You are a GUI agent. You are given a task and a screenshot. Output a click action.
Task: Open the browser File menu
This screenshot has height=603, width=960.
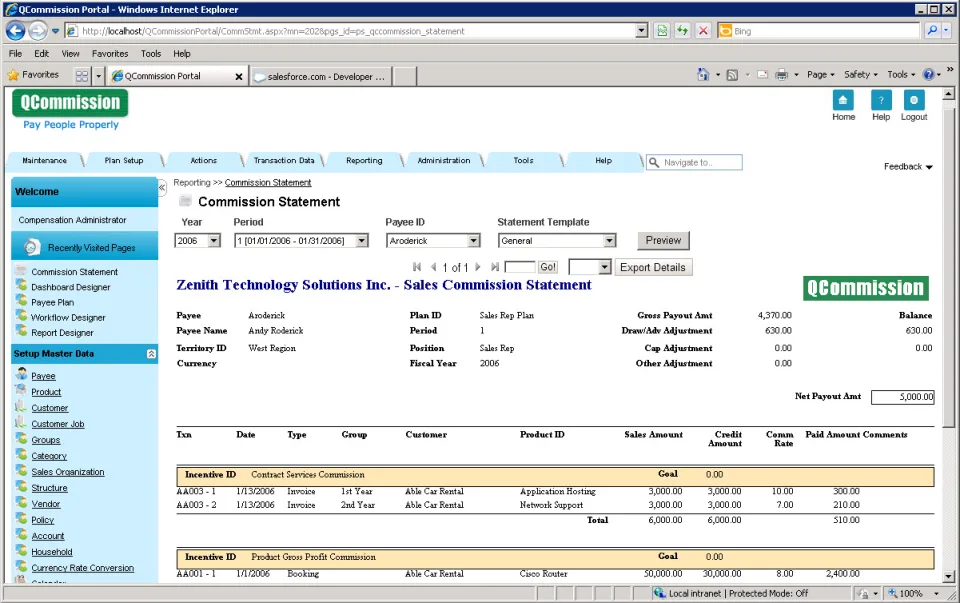[x=15, y=54]
